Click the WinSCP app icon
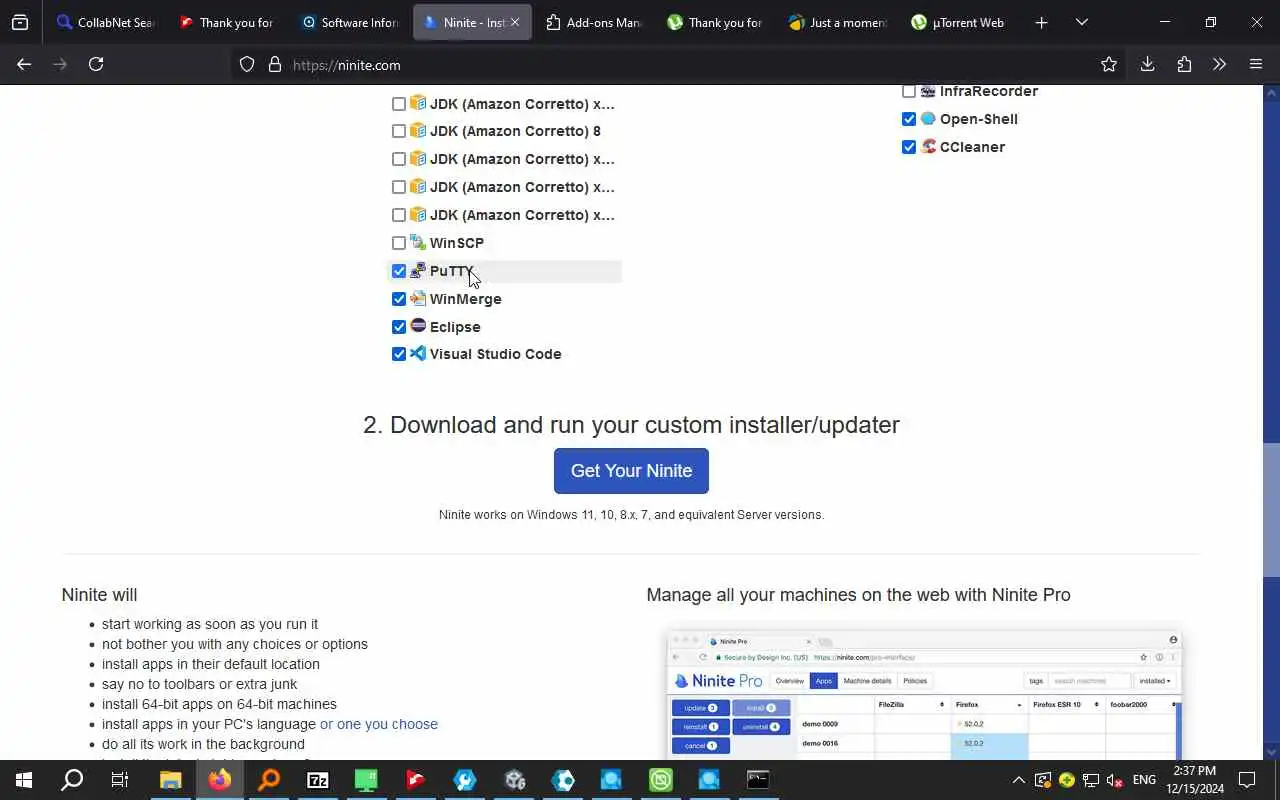The height and width of the screenshot is (800, 1280). coord(418,242)
